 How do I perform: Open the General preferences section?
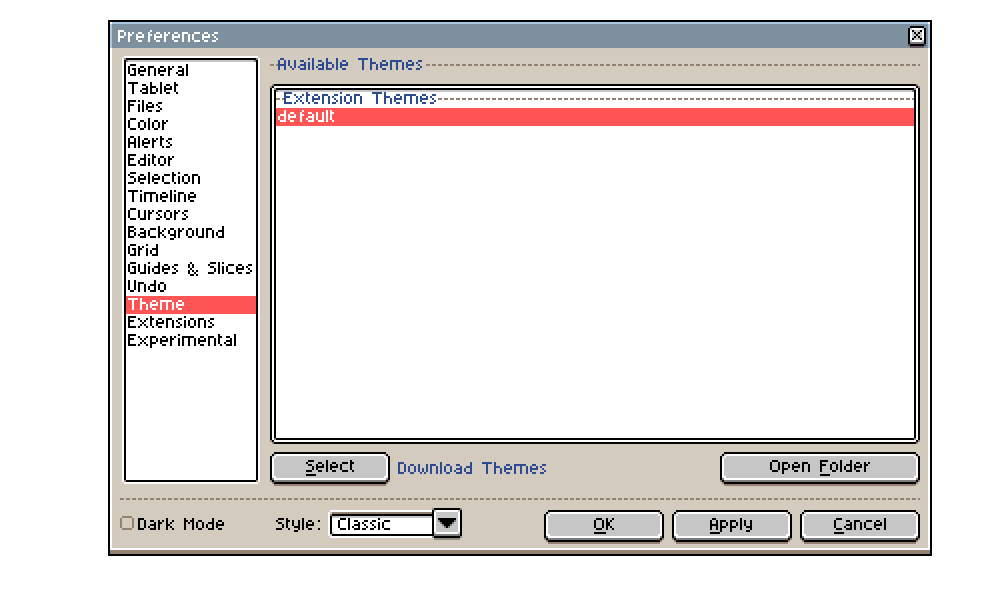click(x=191, y=70)
